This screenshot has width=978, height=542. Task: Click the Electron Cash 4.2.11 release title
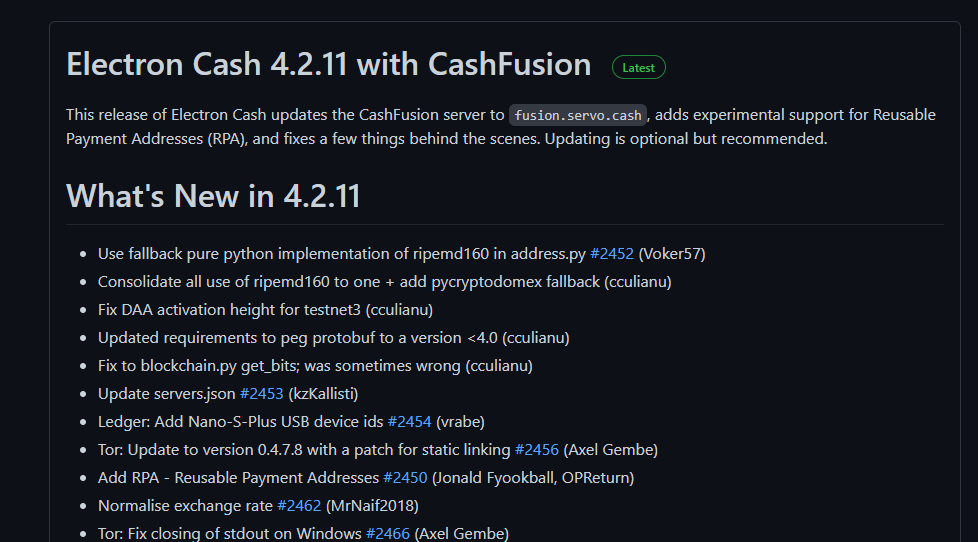pyautogui.click(x=329, y=64)
